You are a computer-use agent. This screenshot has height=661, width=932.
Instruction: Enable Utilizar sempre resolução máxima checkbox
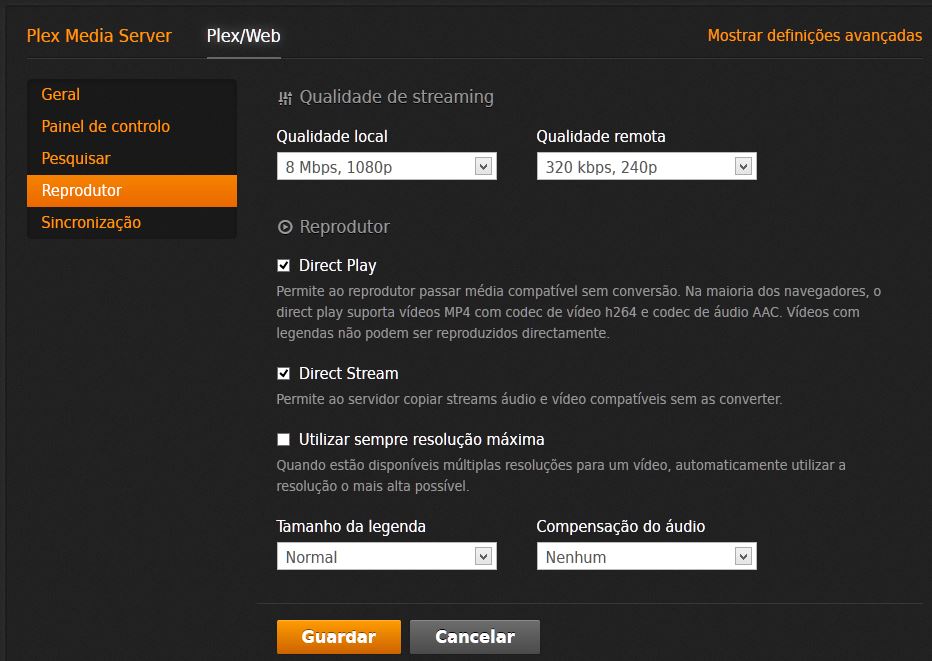(x=284, y=439)
